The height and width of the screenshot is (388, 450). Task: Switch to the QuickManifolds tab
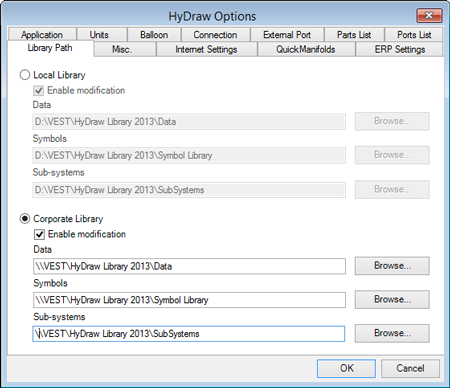tap(306, 49)
